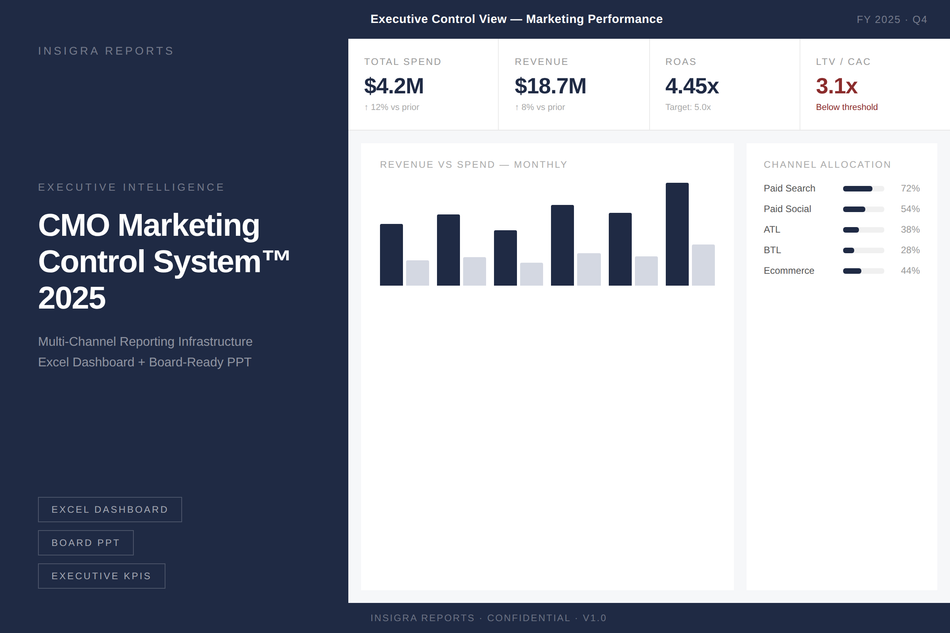Open the EXECUTIVE KPIS panel
Screen dimensions: 950x633
coord(101,575)
